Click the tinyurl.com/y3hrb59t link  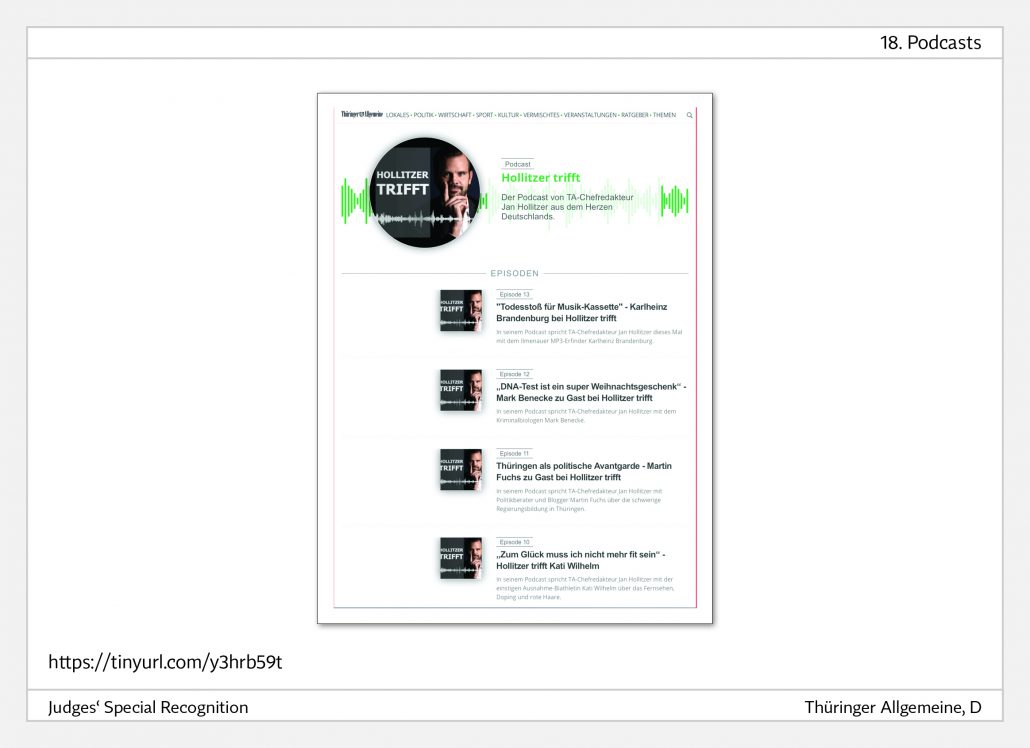click(165, 662)
